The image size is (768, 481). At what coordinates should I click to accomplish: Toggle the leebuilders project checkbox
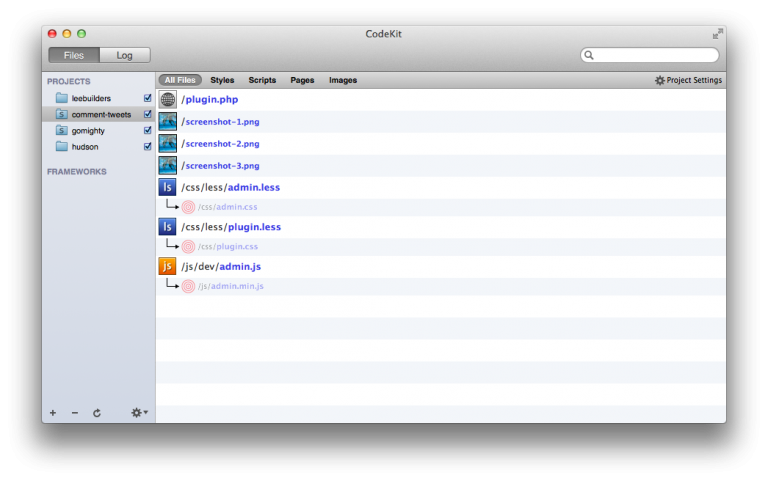click(147, 98)
